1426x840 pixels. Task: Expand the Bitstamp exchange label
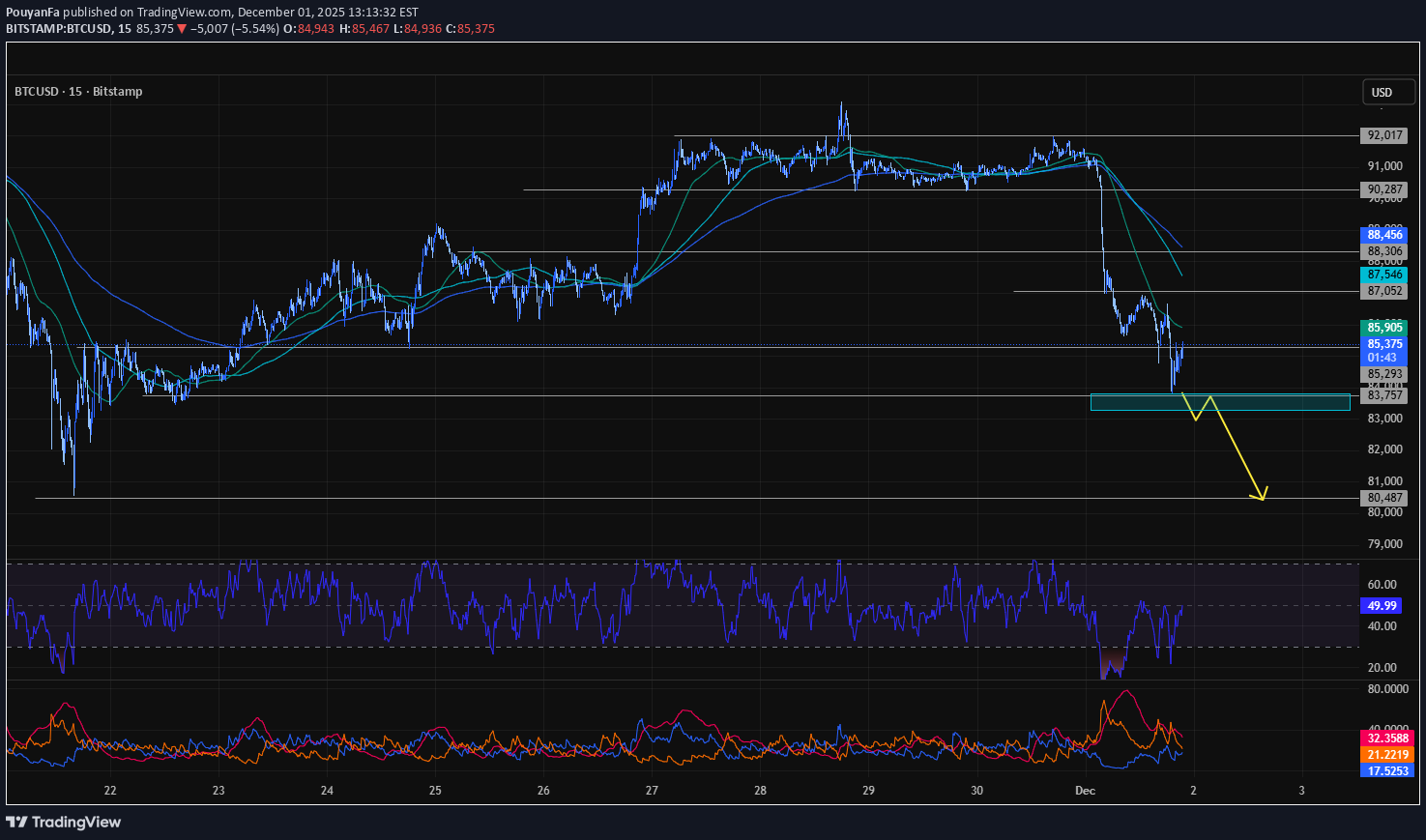(118, 91)
